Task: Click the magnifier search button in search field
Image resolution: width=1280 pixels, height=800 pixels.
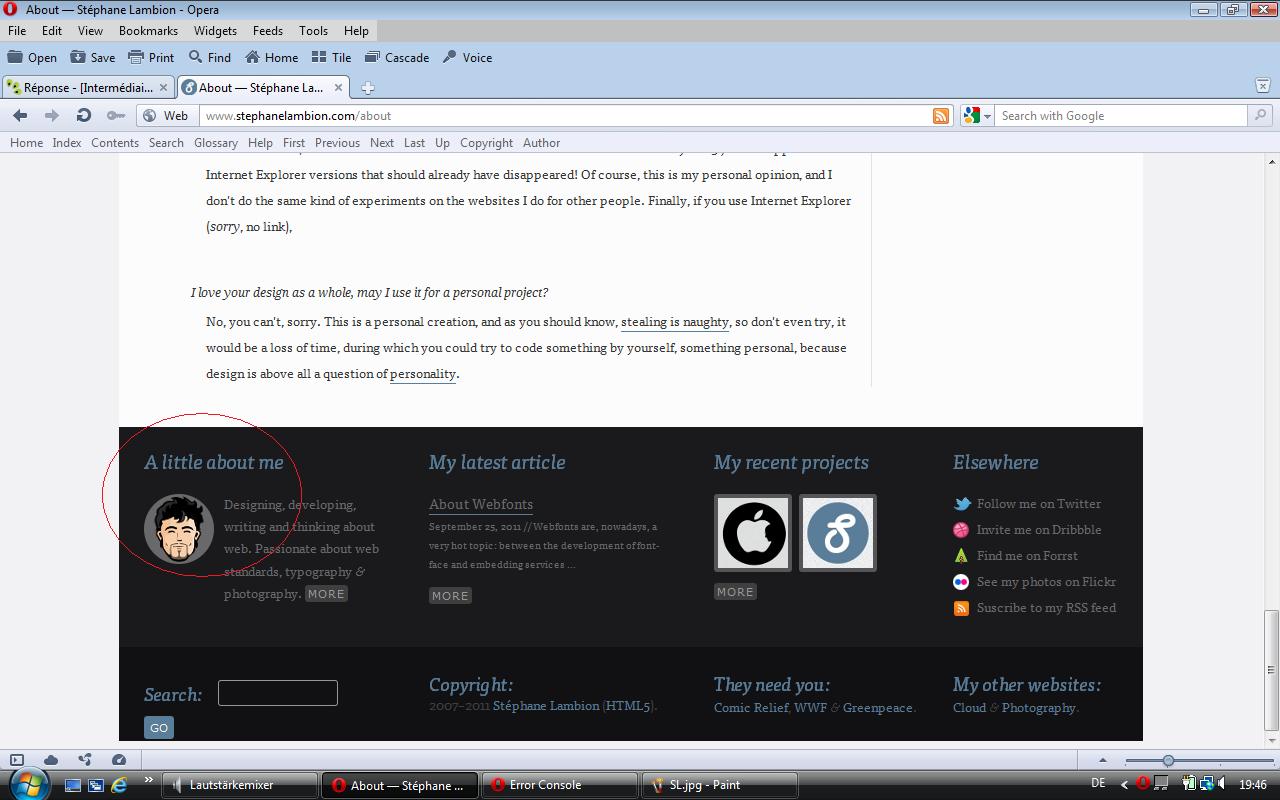Action: (1260, 116)
